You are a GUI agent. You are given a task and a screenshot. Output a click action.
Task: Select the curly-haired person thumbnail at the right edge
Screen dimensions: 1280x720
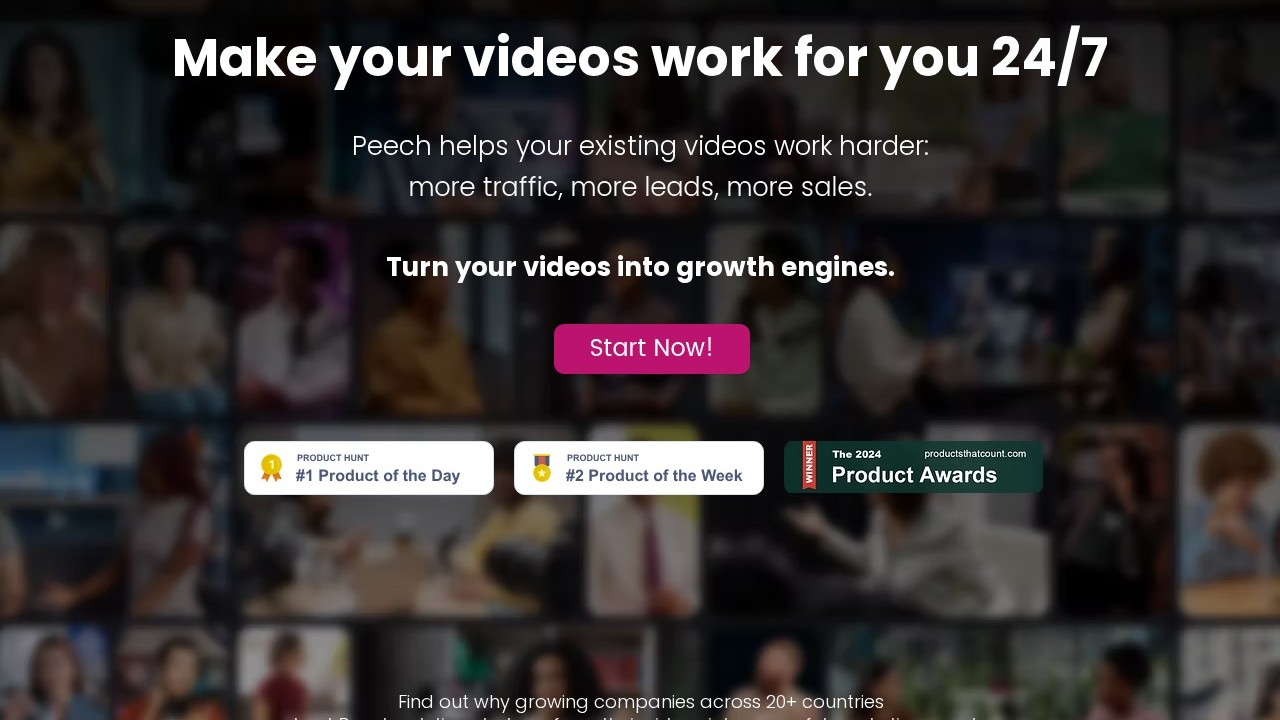[1229, 520]
